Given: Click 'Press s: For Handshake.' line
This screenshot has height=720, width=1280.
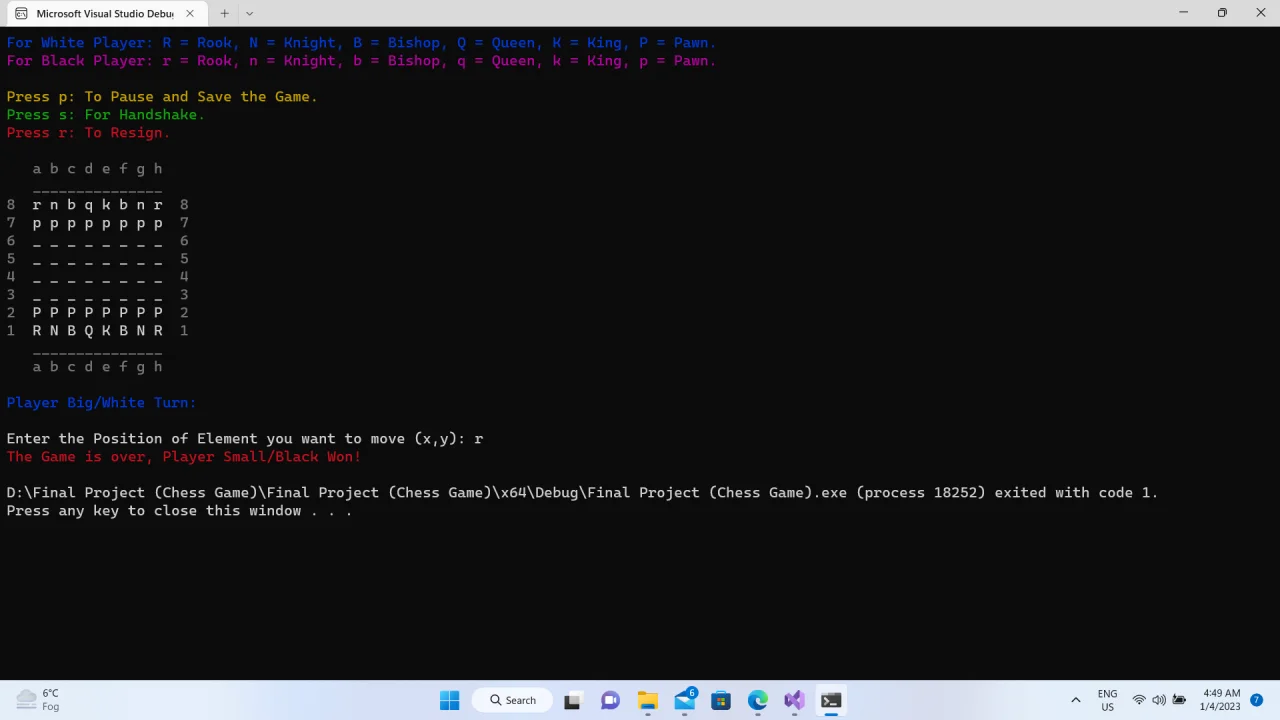Looking at the screenshot, I should pyautogui.click(x=106, y=115).
